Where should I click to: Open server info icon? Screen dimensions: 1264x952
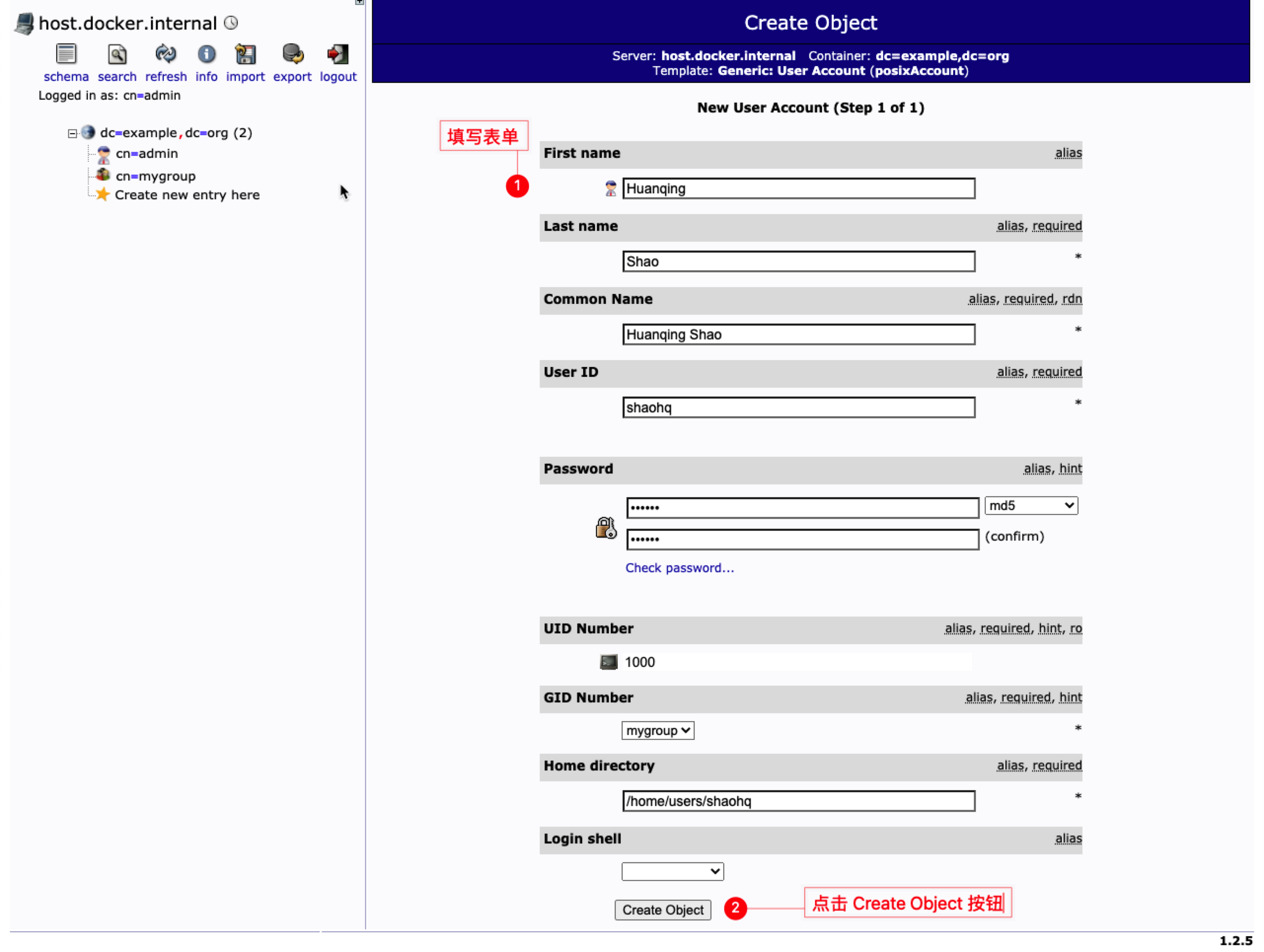point(206,54)
